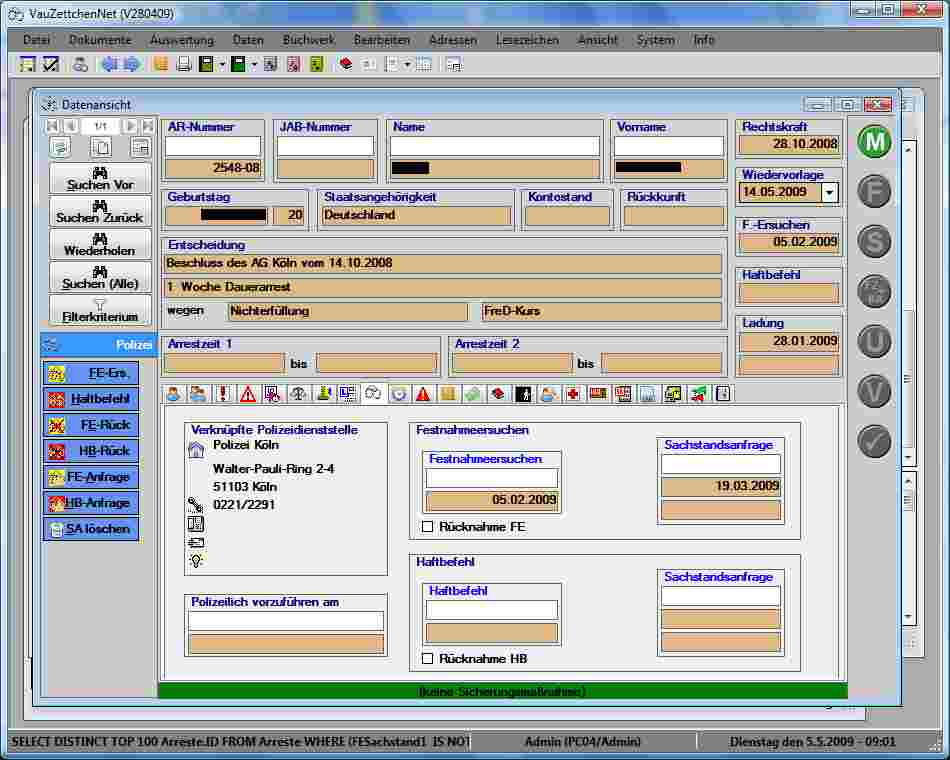Select the black walking-person tab
This screenshot has width=950, height=760.
coord(523,394)
